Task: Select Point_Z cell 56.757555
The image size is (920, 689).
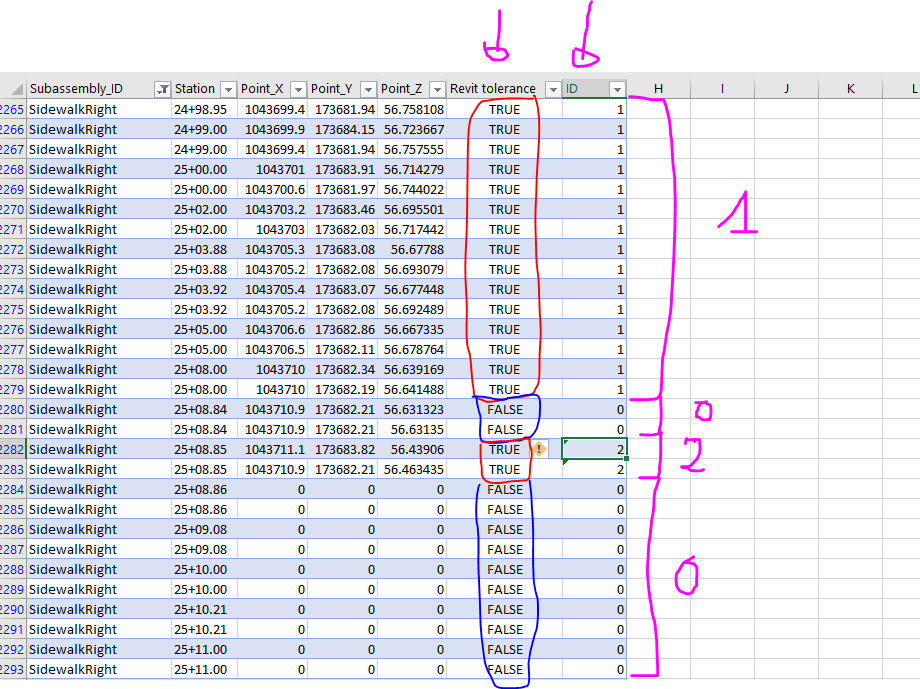Action: tap(411, 150)
